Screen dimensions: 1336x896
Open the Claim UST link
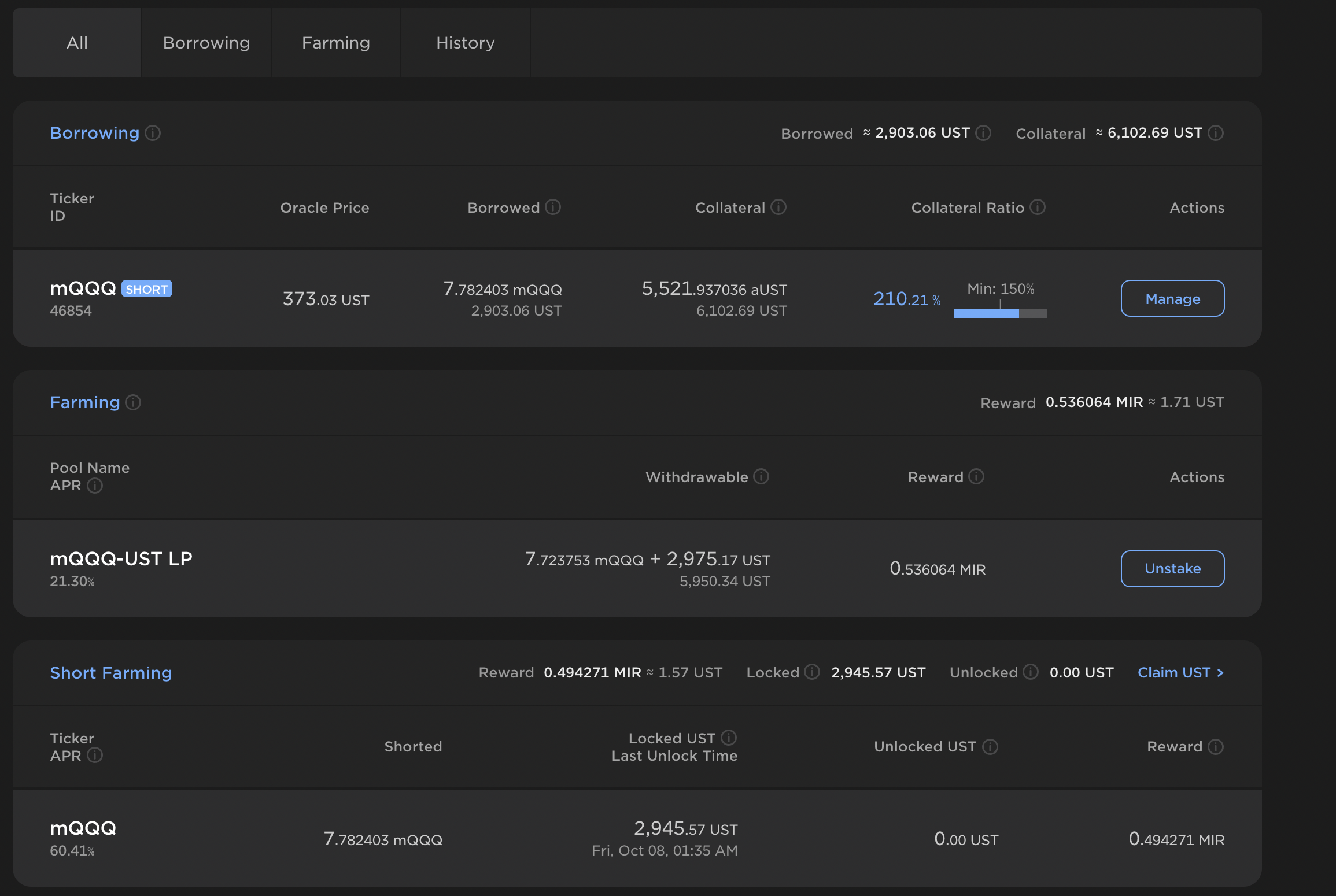(1180, 673)
